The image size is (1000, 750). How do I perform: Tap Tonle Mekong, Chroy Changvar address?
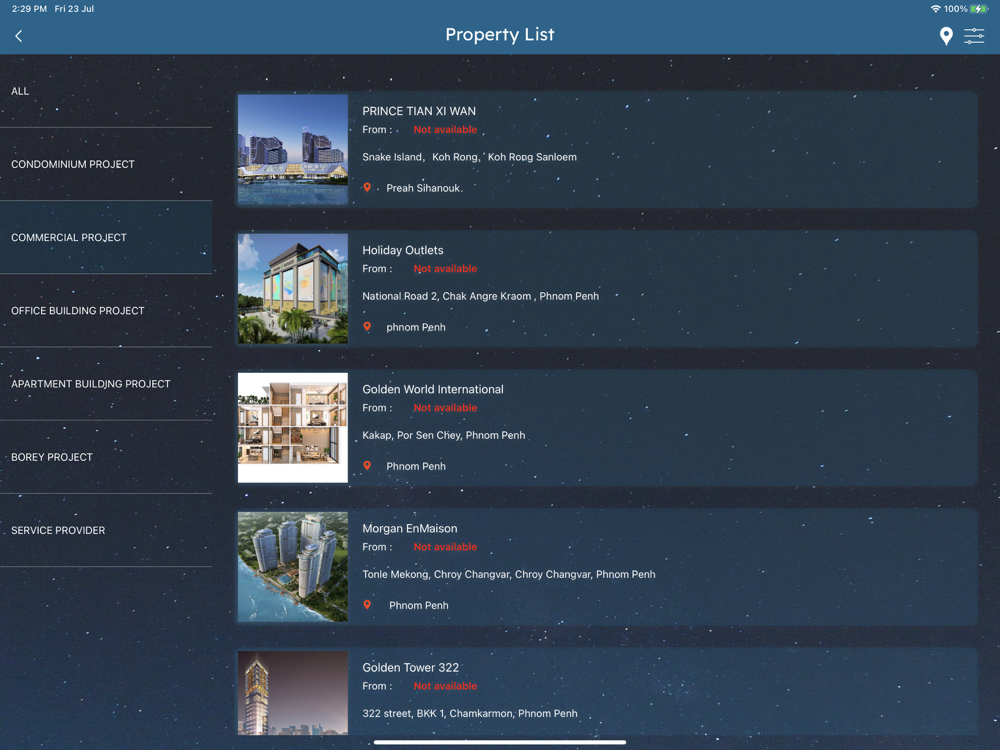508,574
